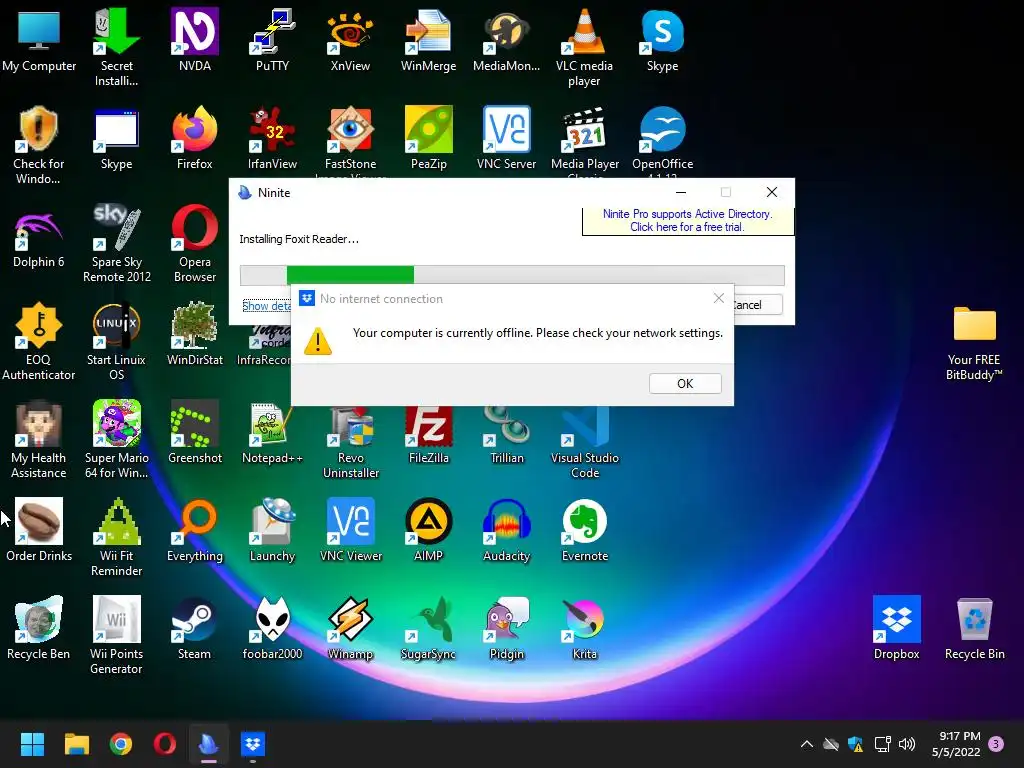Select the VNC Server shortcut
This screenshot has width=1024, height=768.
(506, 138)
